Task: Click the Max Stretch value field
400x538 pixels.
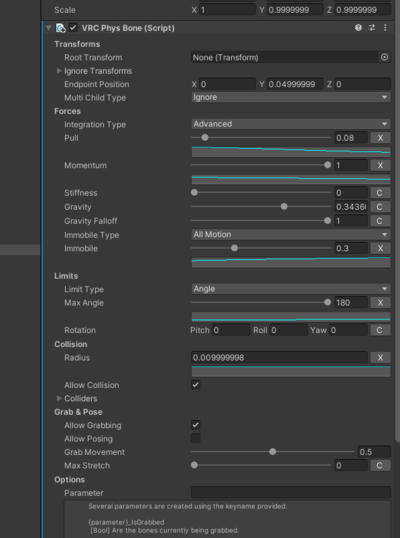Action: [x=351, y=466]
